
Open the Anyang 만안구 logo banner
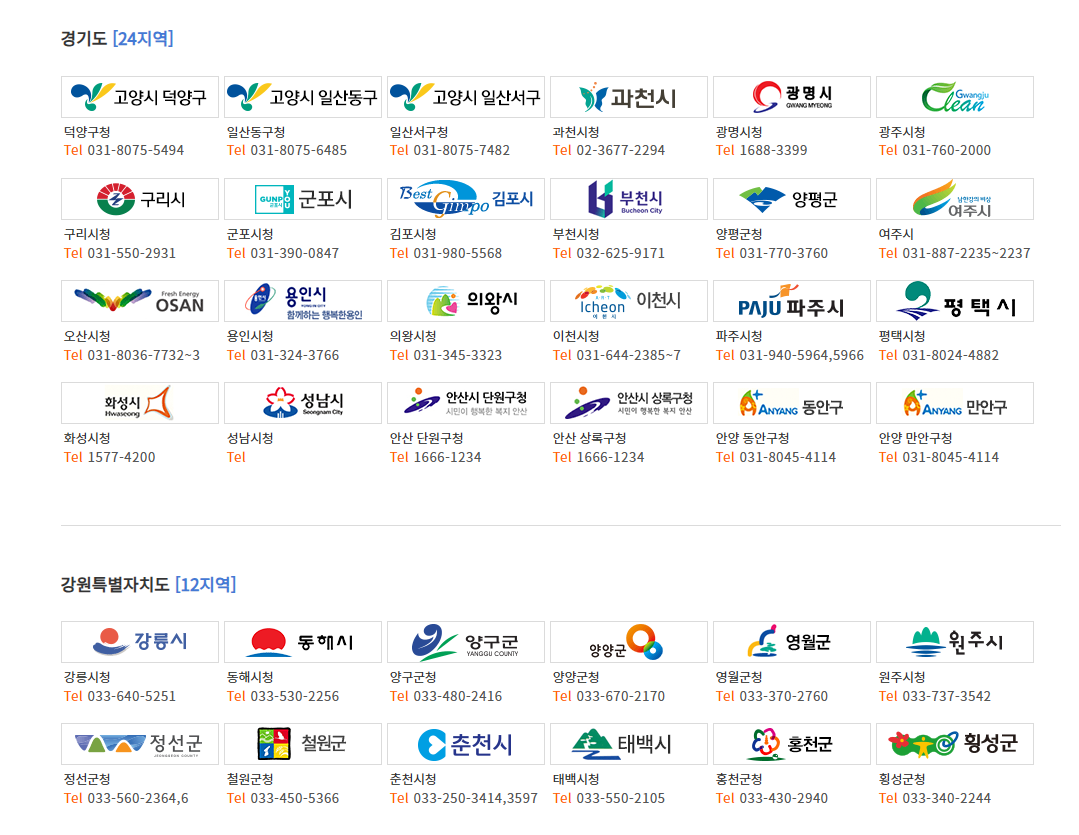coord(955,403)
